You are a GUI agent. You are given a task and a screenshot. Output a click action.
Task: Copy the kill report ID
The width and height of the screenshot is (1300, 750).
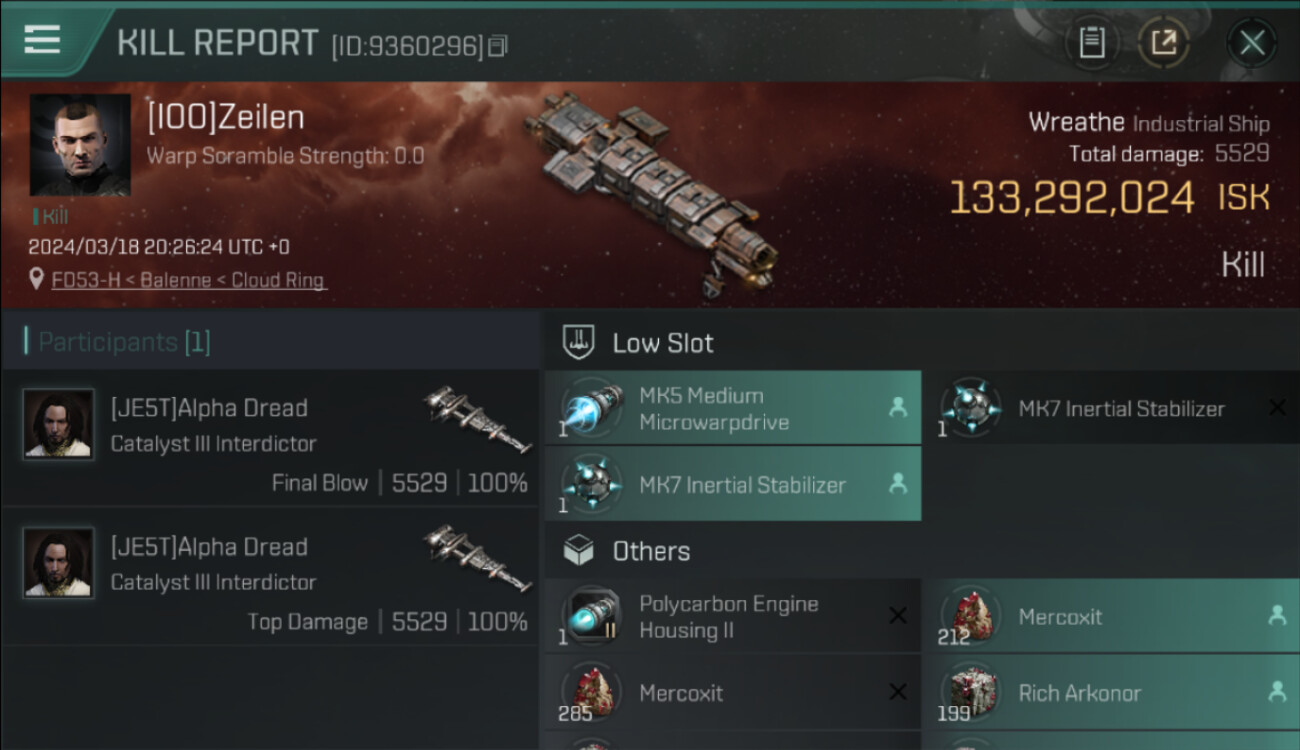click(498, 46)
